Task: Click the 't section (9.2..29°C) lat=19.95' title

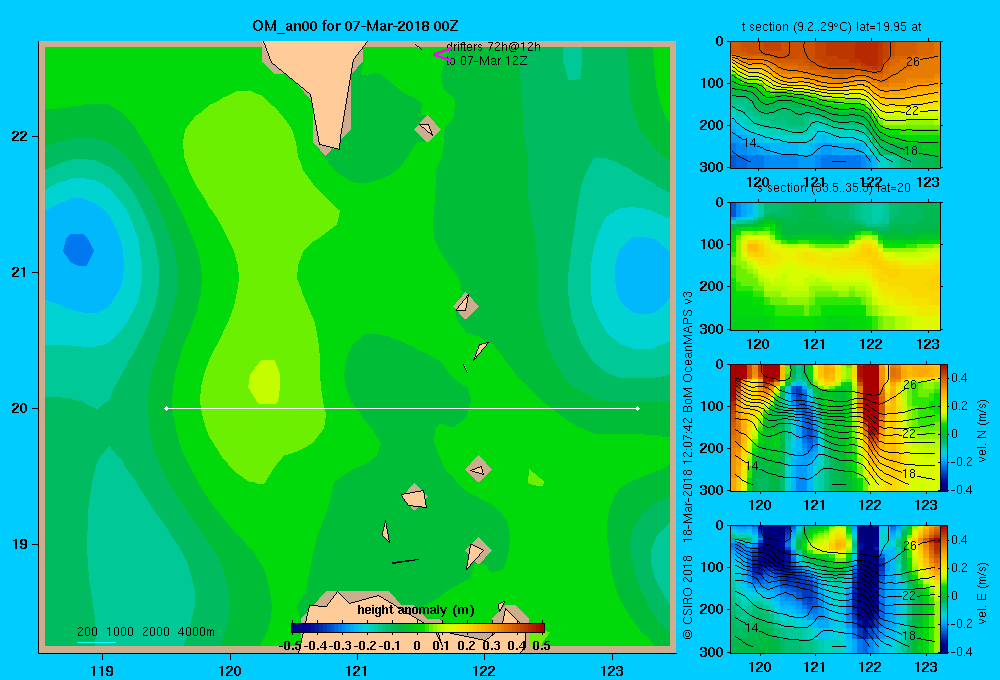Action: tap(831, 27)
